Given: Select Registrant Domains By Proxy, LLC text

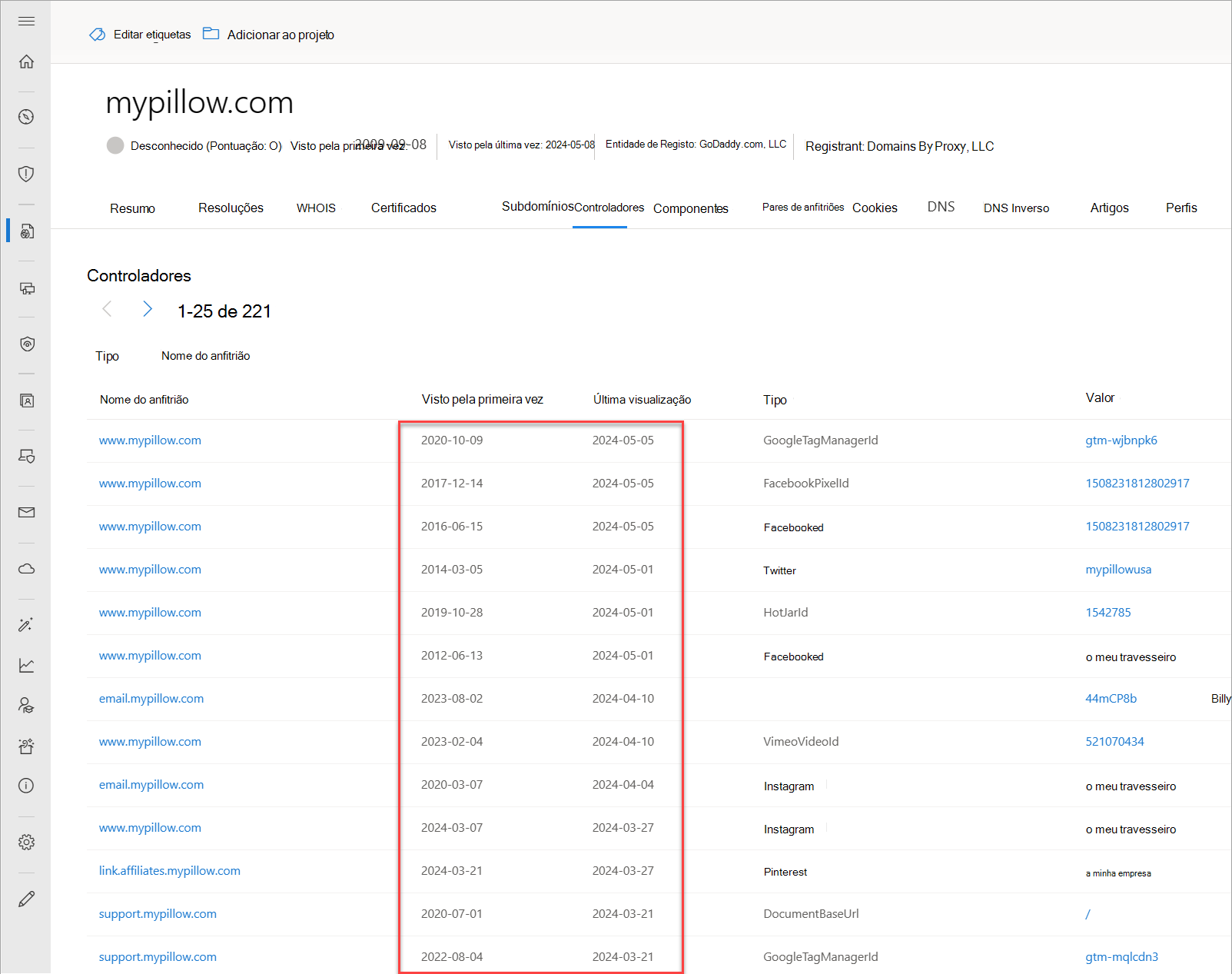Looking at the screenshot, I should click(x=899, y=146).
